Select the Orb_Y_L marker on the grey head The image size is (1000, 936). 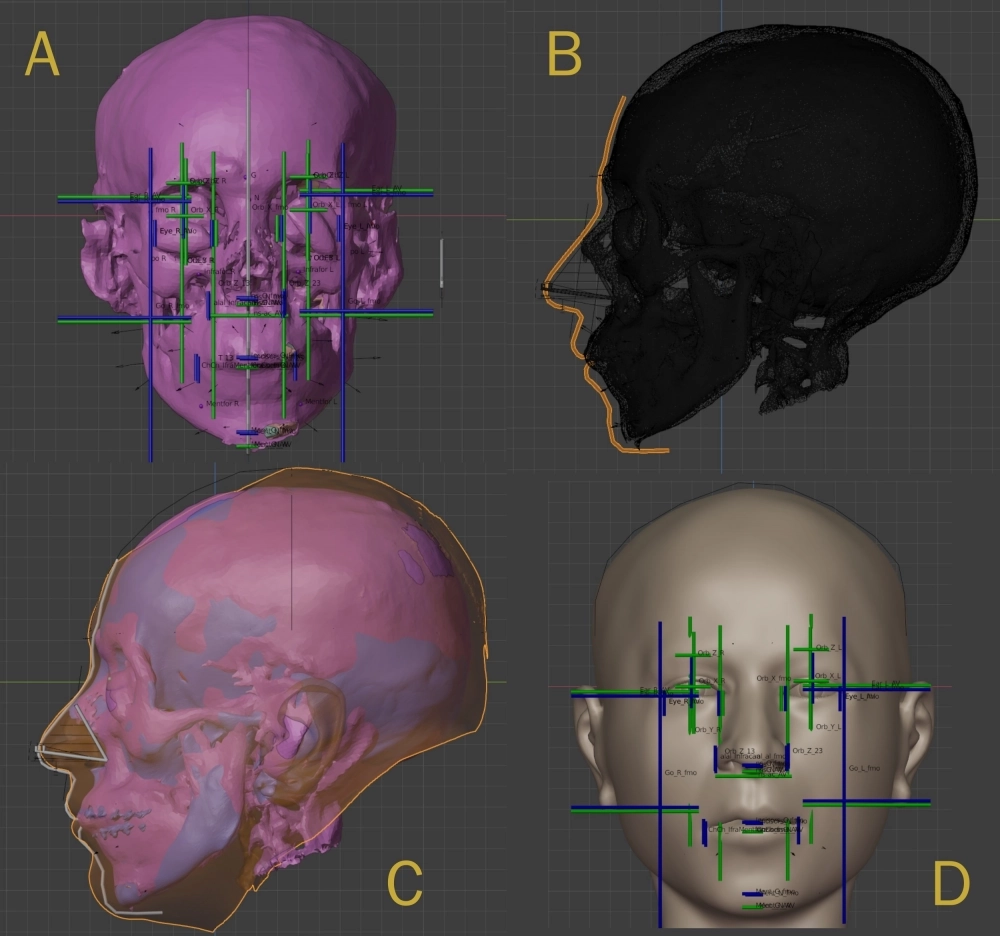(830, 727)
